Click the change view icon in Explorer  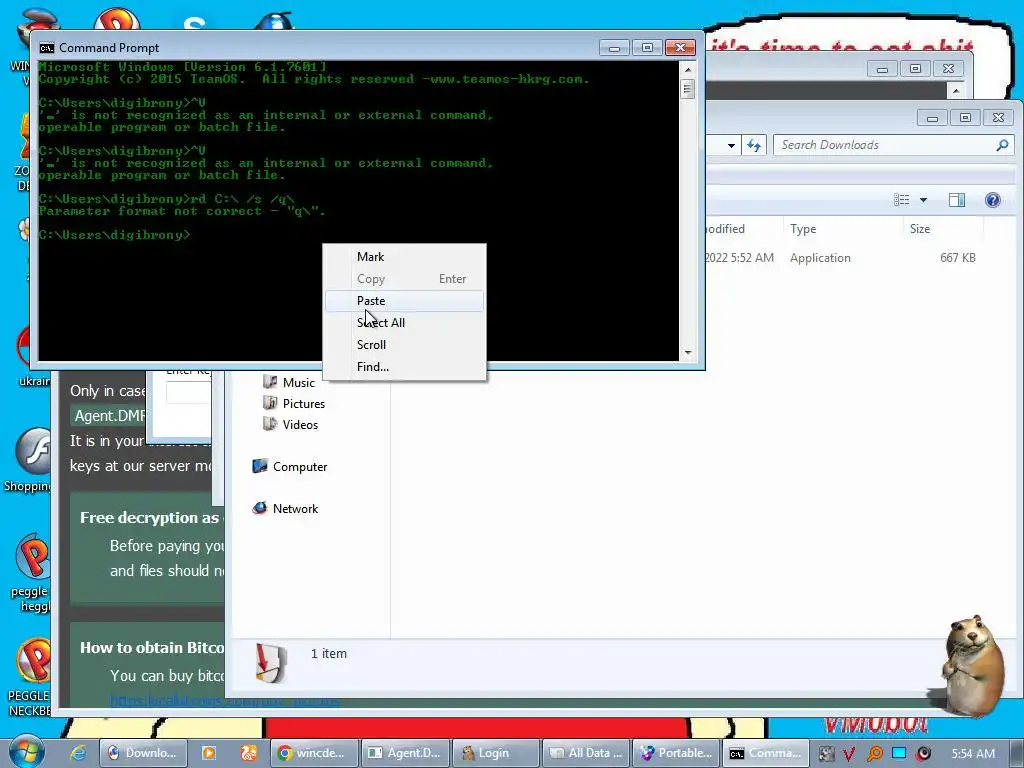point(902,200)
